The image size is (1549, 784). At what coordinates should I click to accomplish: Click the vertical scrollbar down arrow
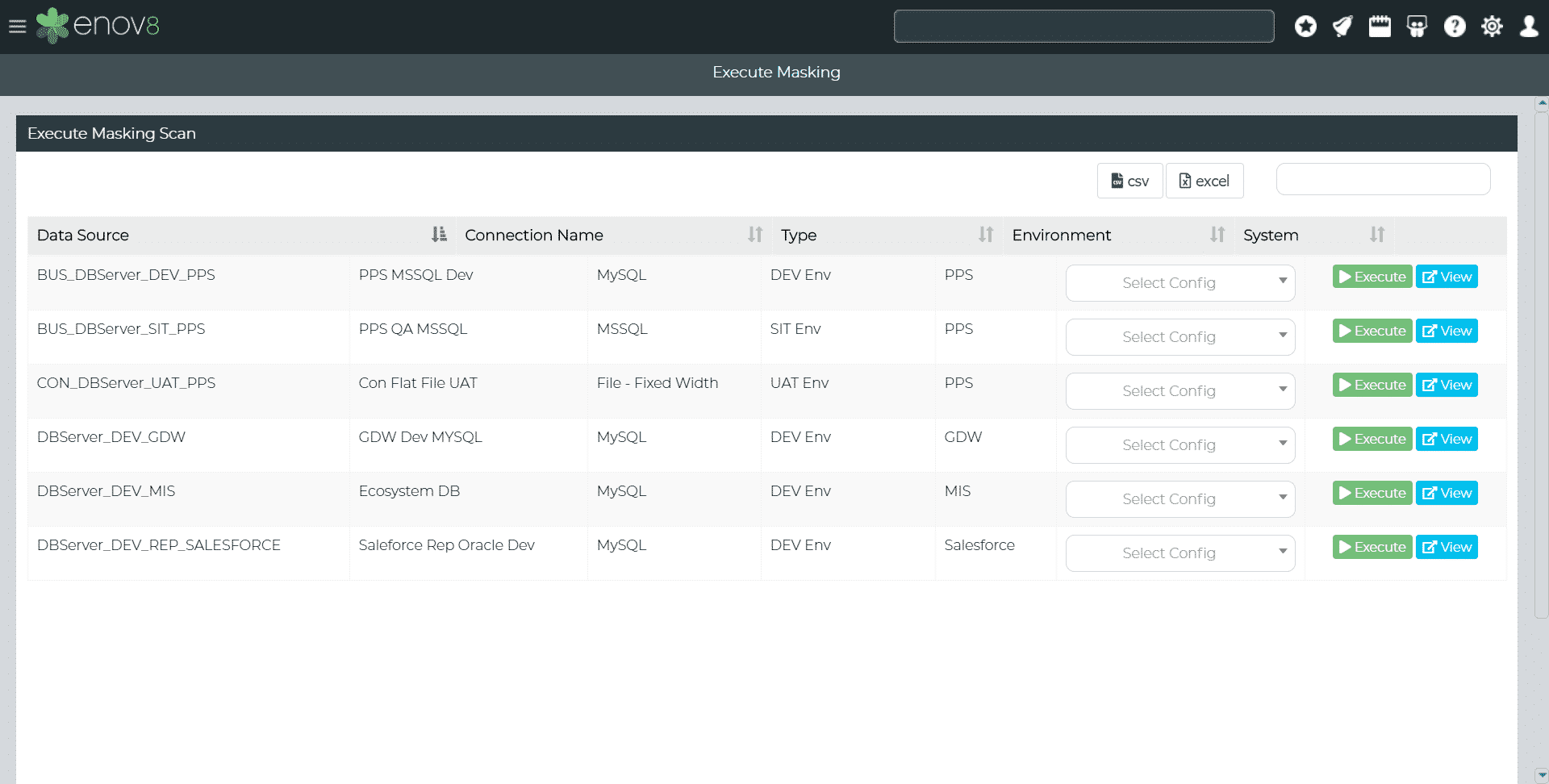point(1542,775)
